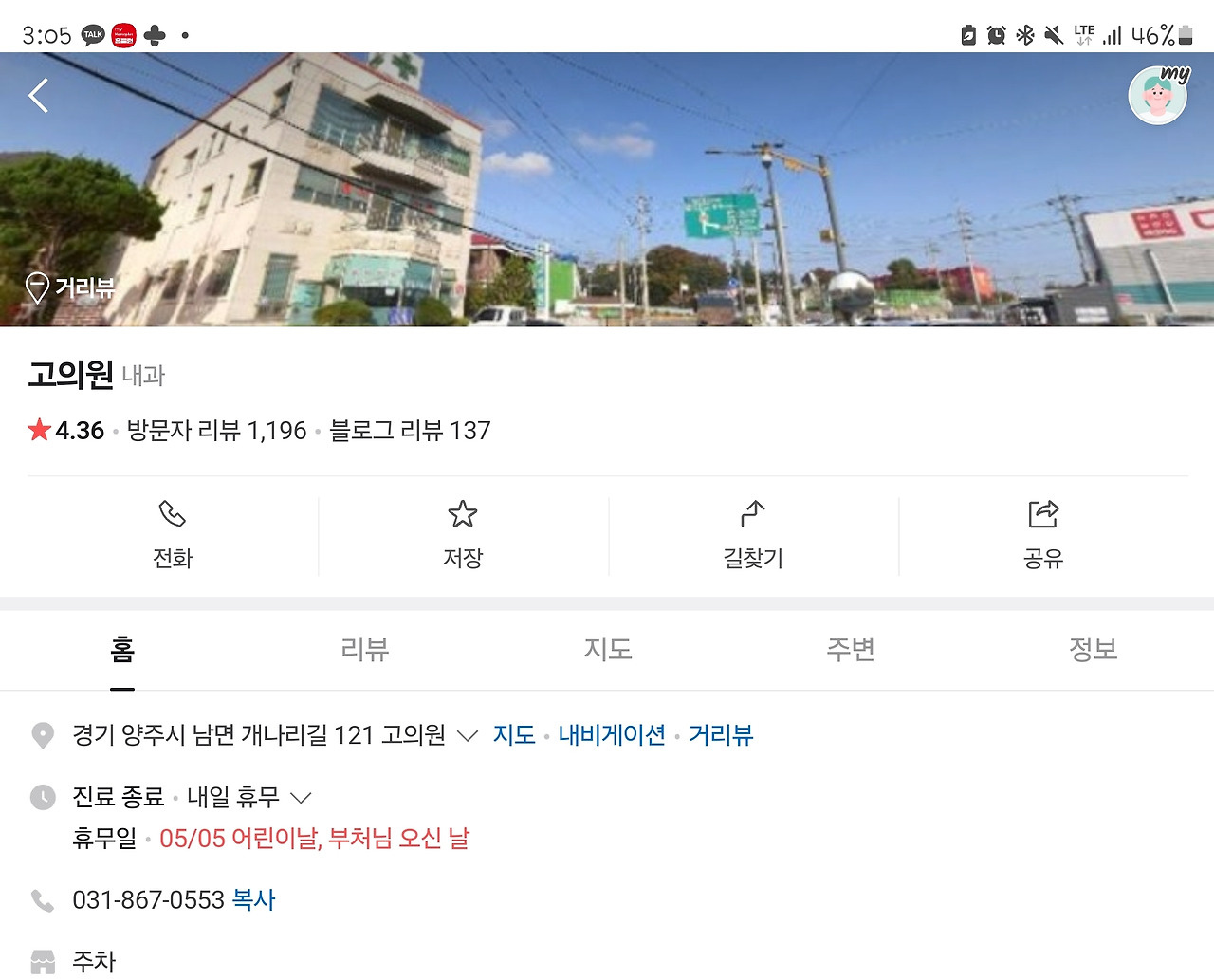Open the clinic street photo

click(x=607, y=190)
